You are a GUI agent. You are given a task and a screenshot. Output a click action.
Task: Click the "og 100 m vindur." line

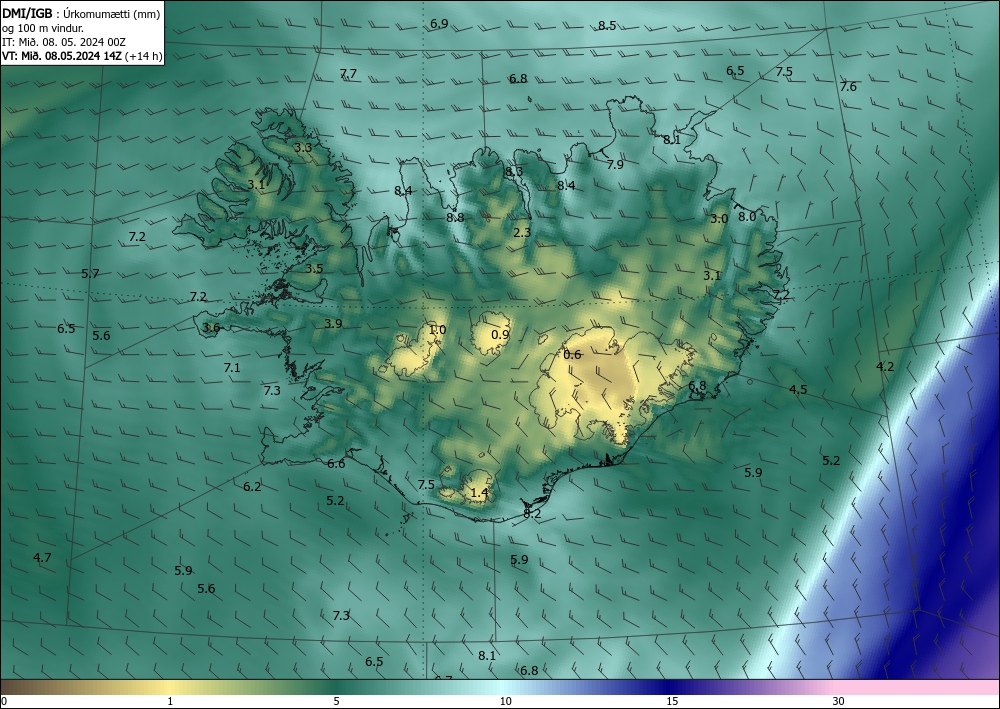[43, 28]
